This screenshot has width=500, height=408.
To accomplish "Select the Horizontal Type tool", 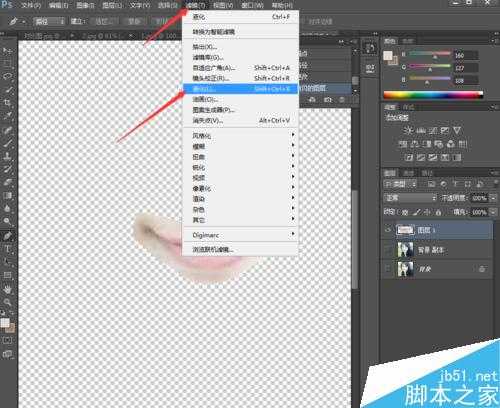I will [x=7, y=249].
